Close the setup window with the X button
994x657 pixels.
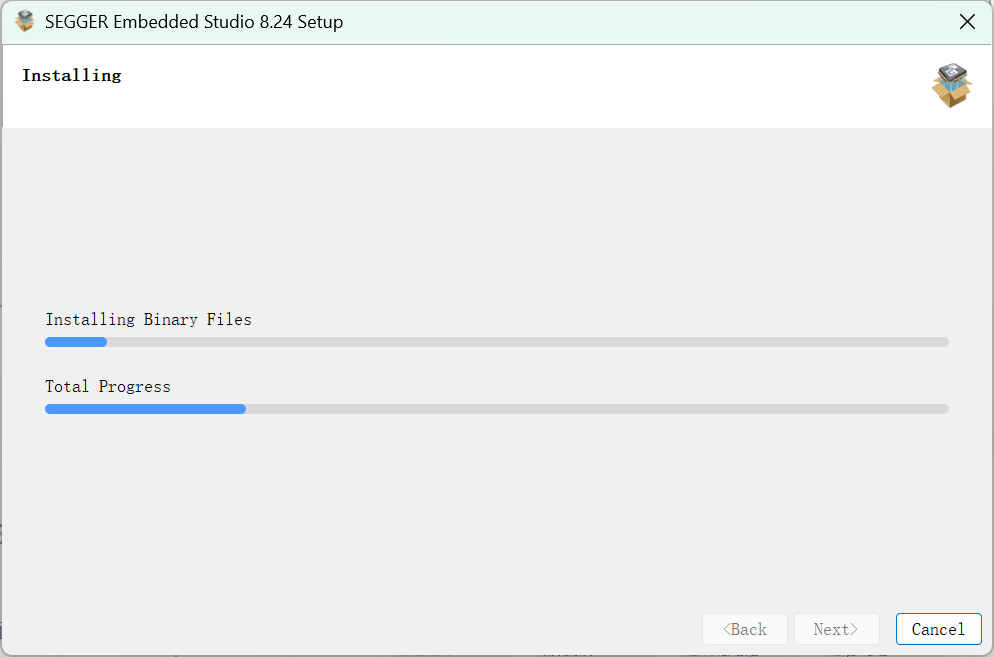point(967,21)
